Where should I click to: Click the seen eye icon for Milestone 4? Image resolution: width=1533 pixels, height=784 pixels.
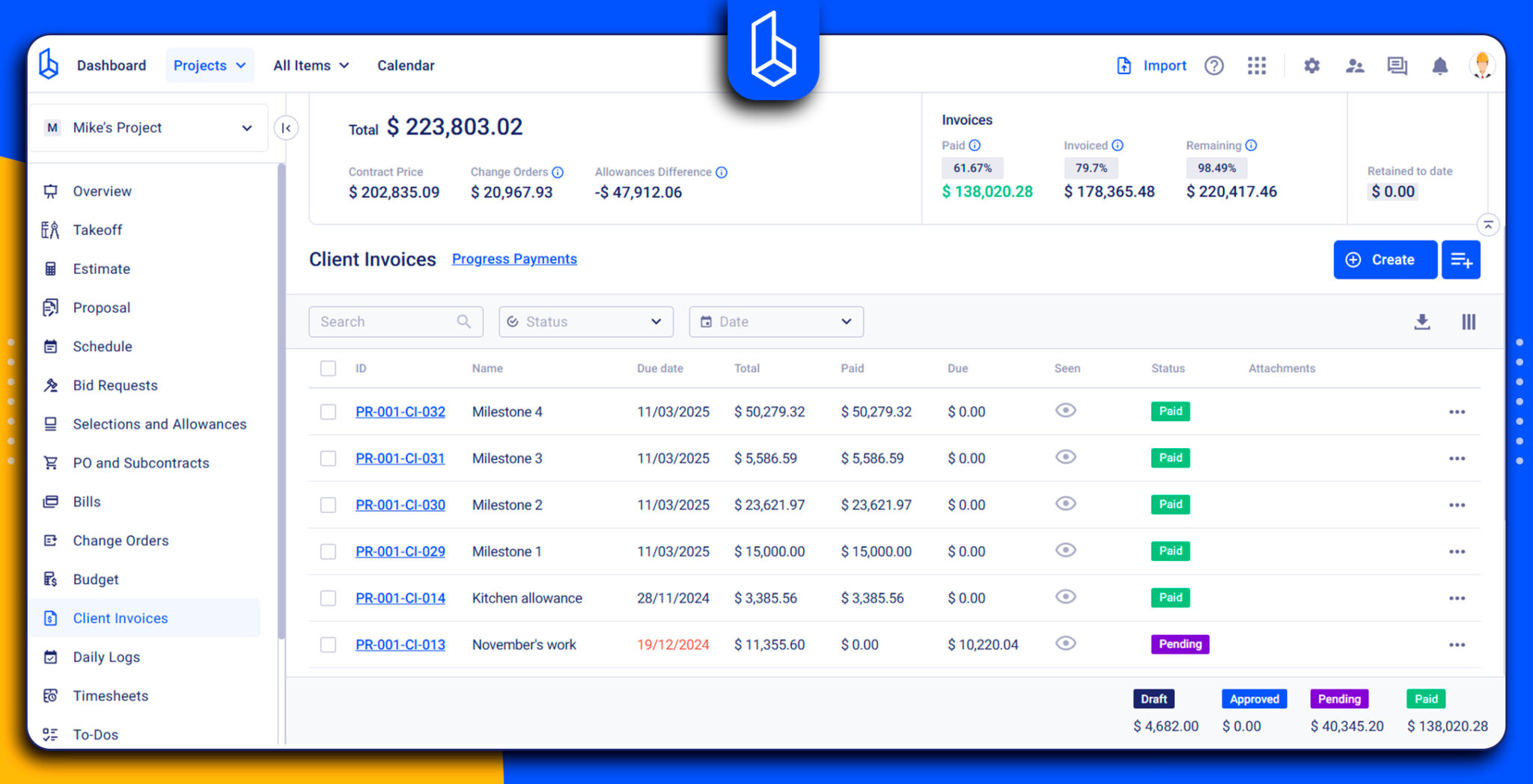(x=1066, y=411)
